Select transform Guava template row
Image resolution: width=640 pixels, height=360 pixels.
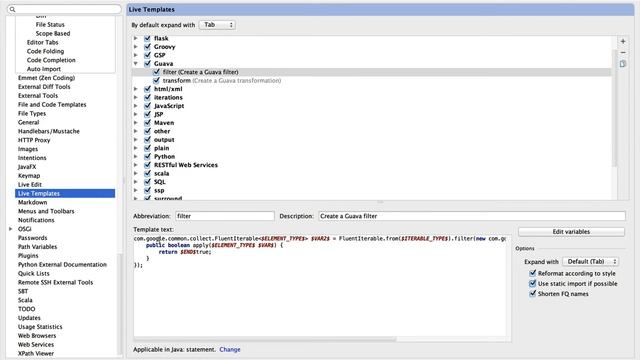tap(371, 80)
